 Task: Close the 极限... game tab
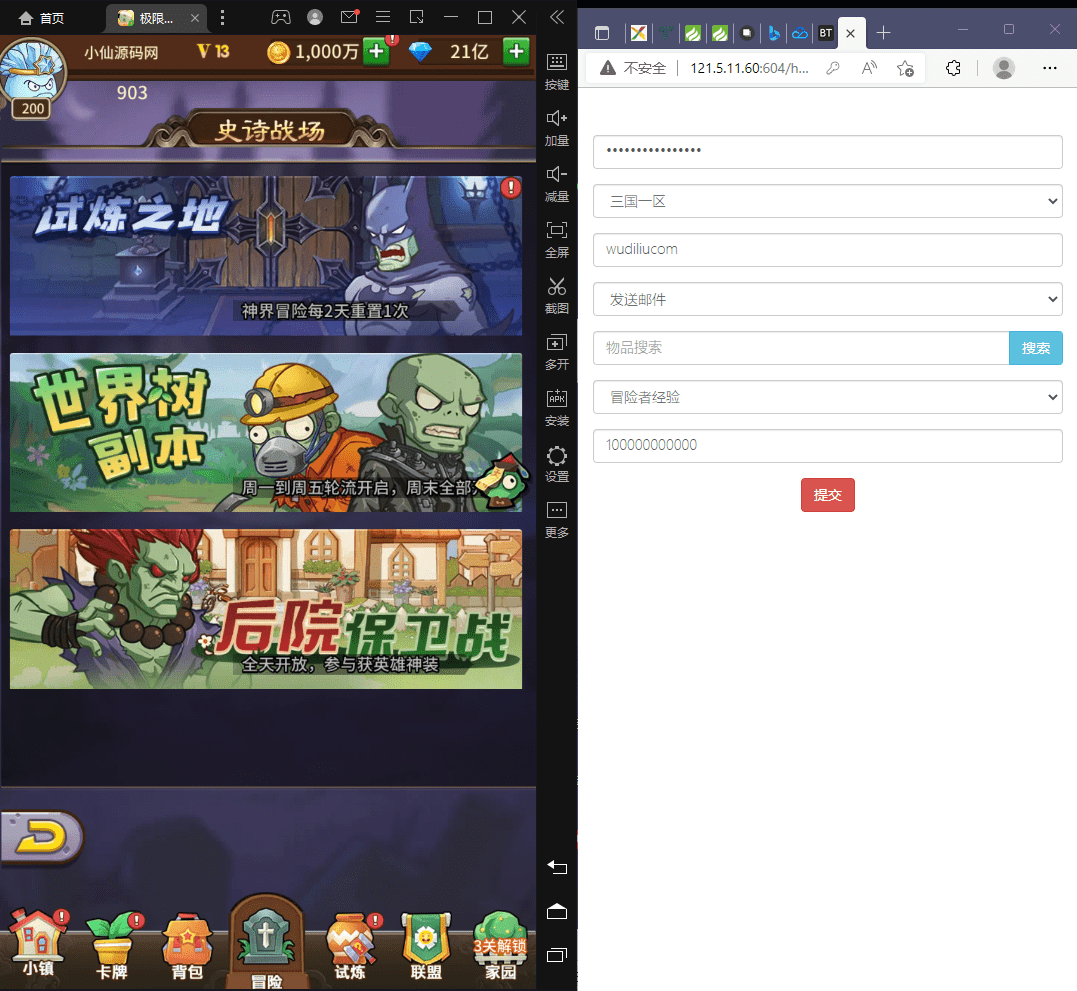(195, 18)
